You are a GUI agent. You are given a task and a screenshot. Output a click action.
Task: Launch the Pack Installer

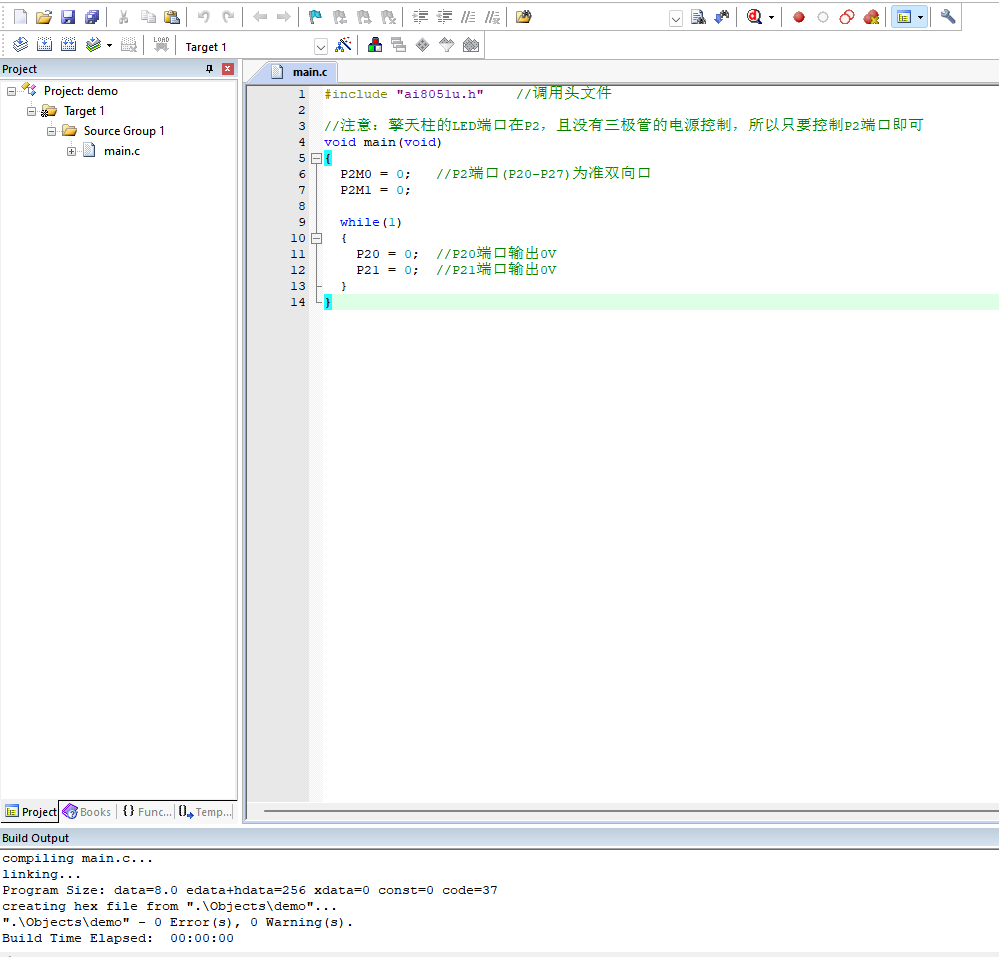coord(471,45)
